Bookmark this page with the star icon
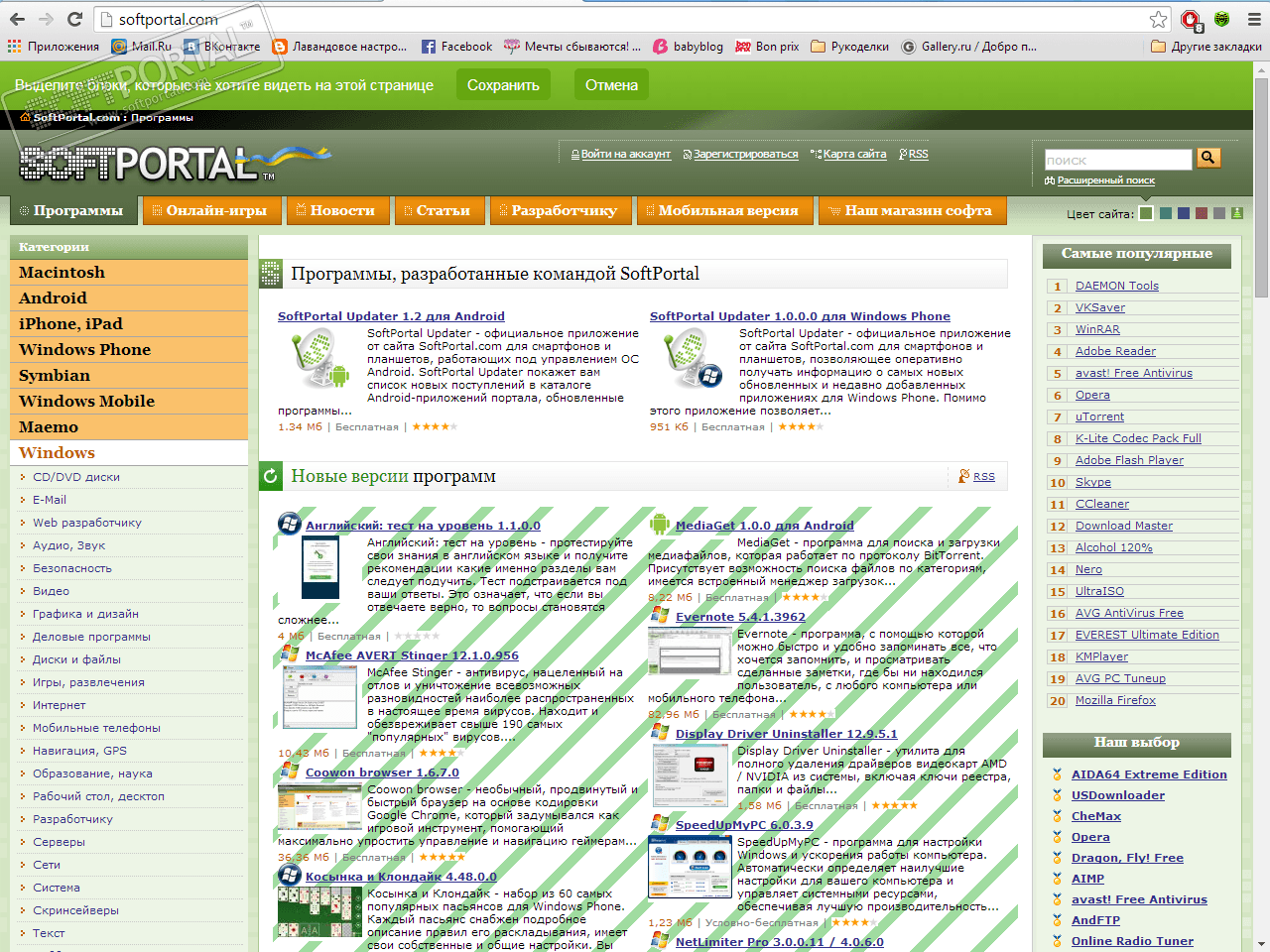The image size is (1270, 952). click(1158, 19)
